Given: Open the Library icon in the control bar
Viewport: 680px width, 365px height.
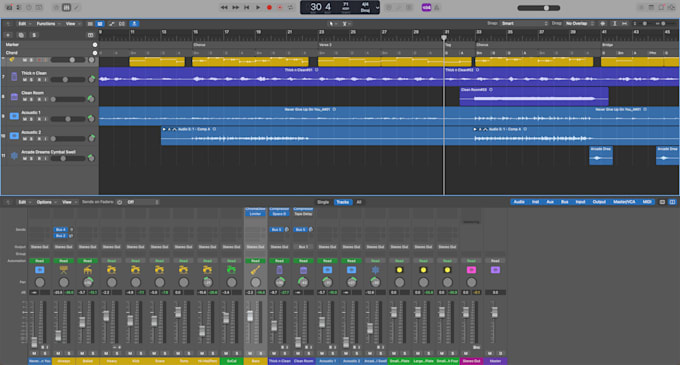Looking at the screenshot, I should tap(9, 7).
